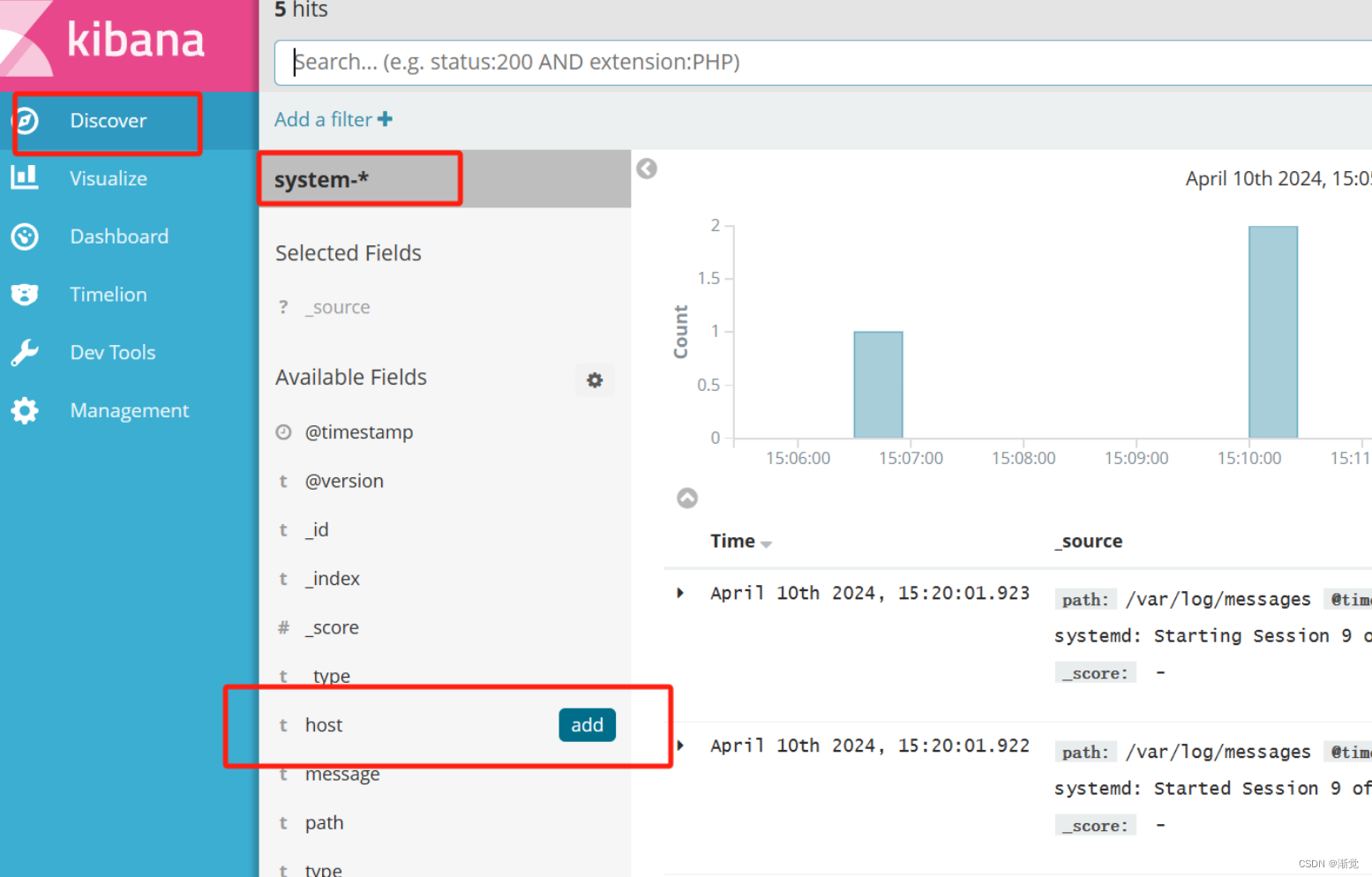Click the 5 hits counter
Image resolution: width=1372 pixels, height=877 pixels.
pos(301,10)
